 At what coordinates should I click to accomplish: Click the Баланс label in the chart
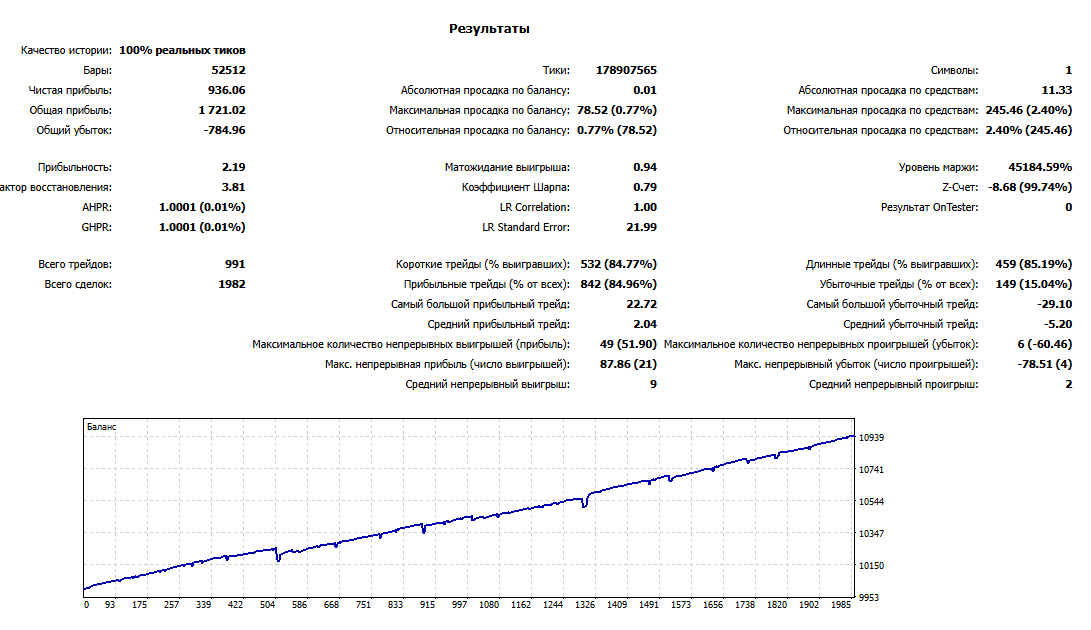click(102, 427)
